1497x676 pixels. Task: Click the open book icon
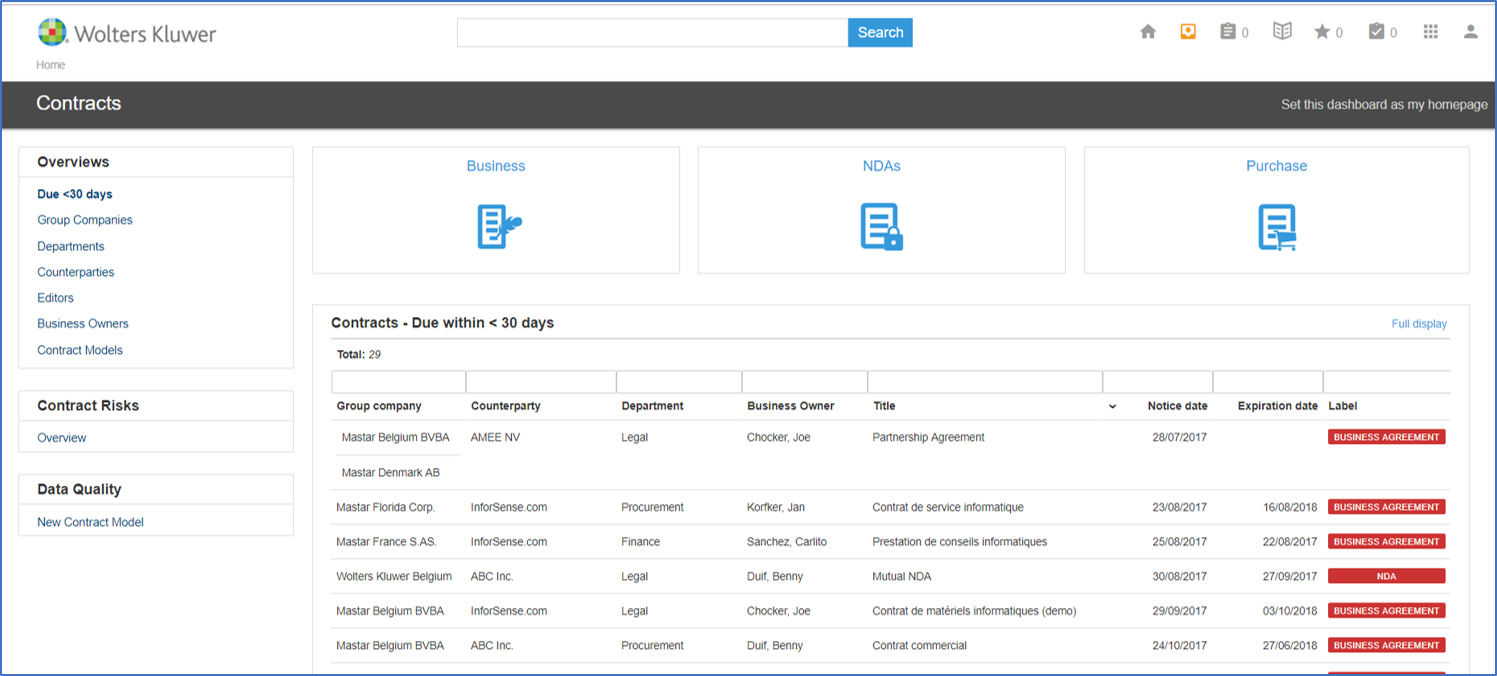point(1282,32)
